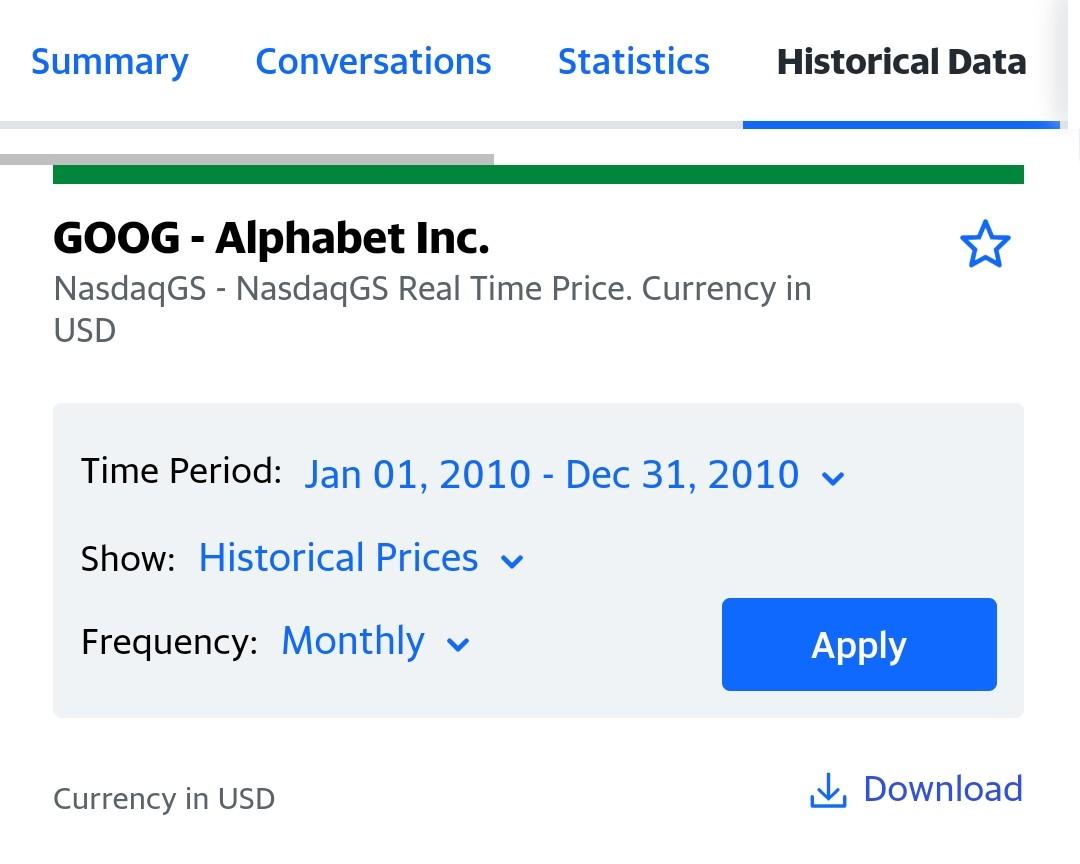Click the gray horizontal scrollbar below tabs

point(247,159)
